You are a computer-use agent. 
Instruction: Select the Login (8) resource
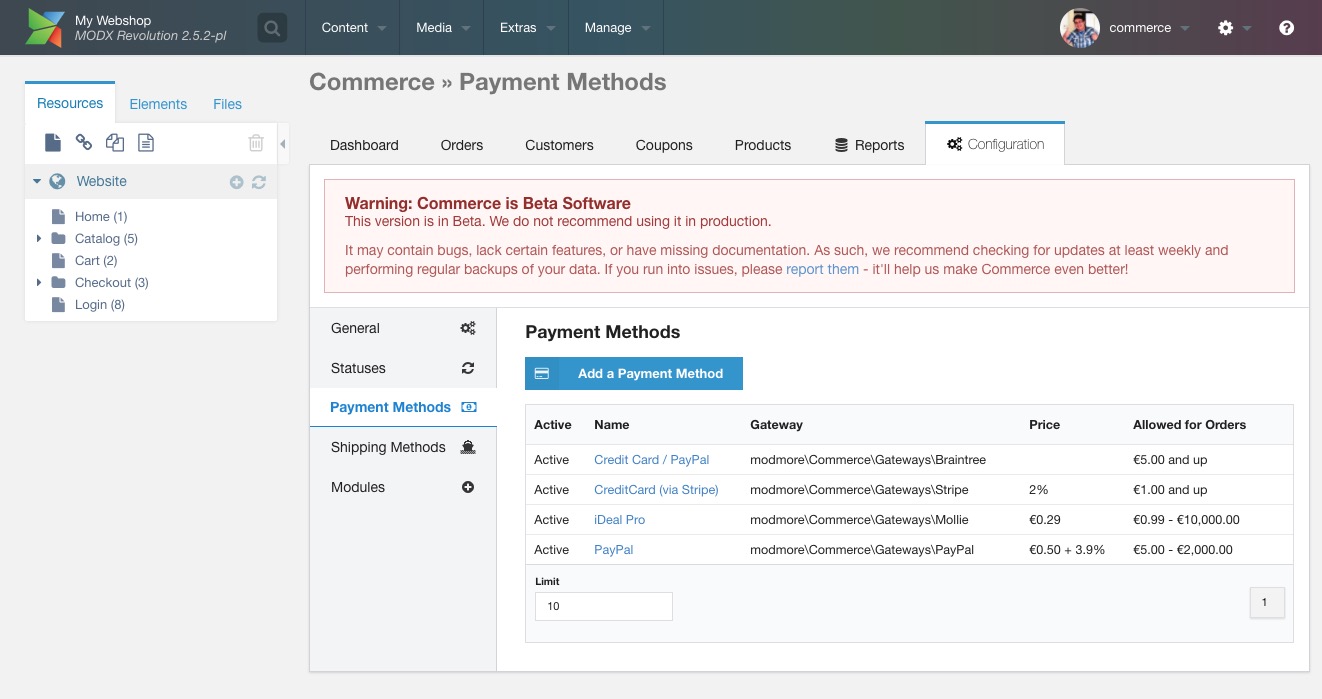pos(100,304)
